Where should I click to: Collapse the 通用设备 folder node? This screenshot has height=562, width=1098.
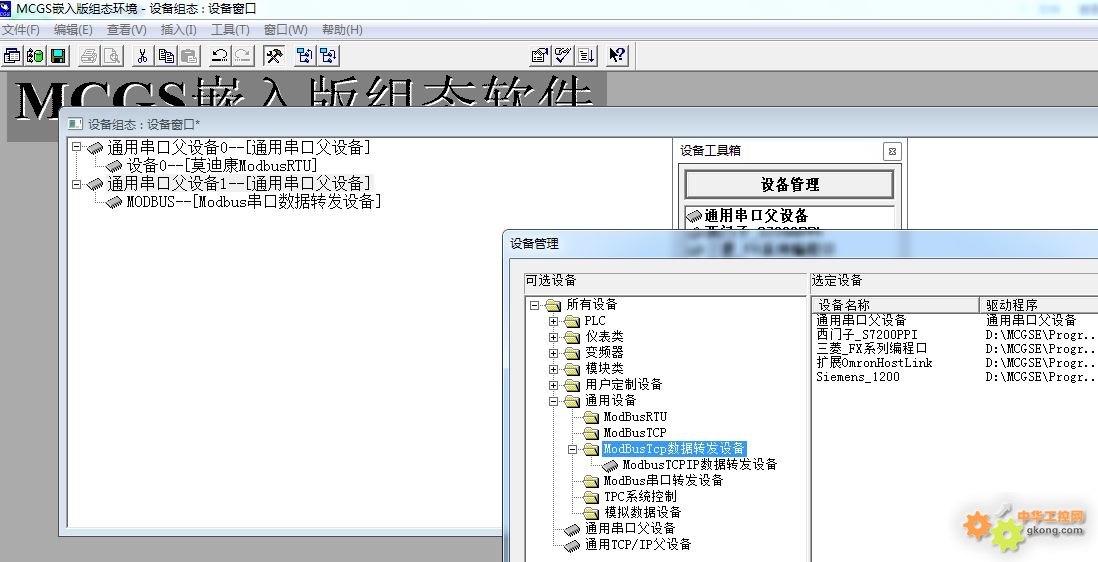(553, 401)
